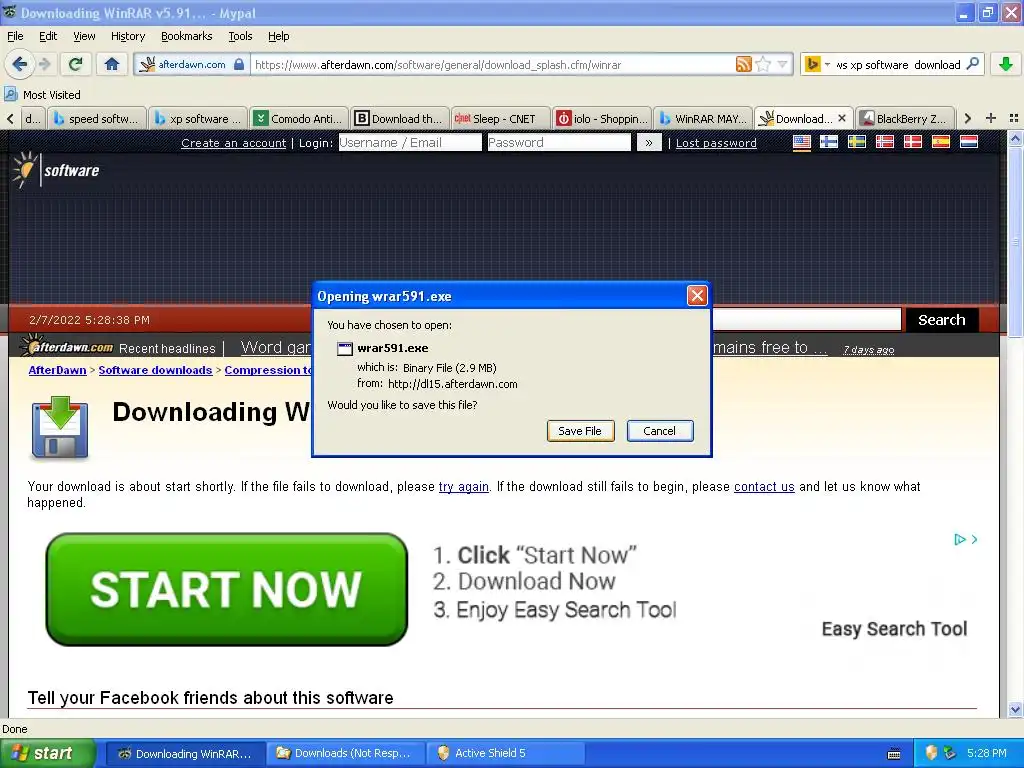This screenshot has height=768, width=1024.
Task: Open the Bookmarks menu
Action: [187, 36]
